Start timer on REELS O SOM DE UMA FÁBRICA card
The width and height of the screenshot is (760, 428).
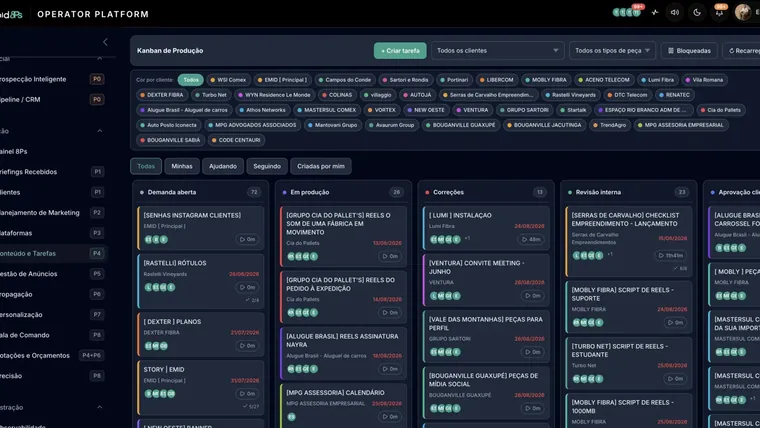point(390,256)
